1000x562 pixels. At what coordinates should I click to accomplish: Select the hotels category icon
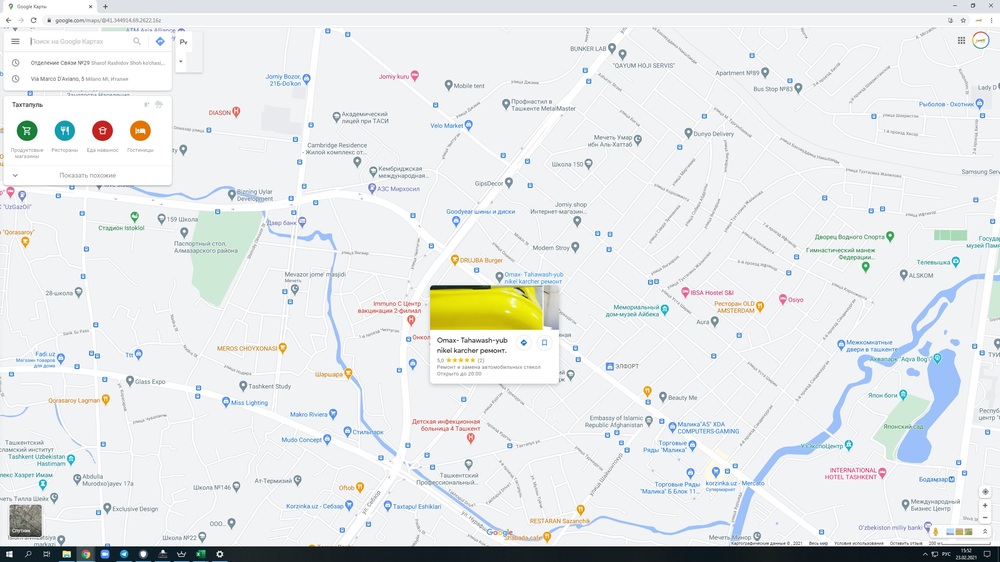pyautogui.click(x=140, y=130)
